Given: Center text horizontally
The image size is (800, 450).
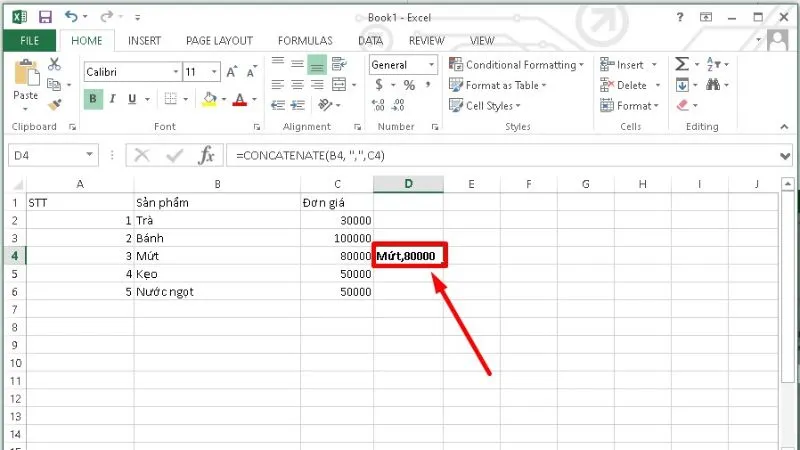Looking at the screenshot, I should coord(297,84).
